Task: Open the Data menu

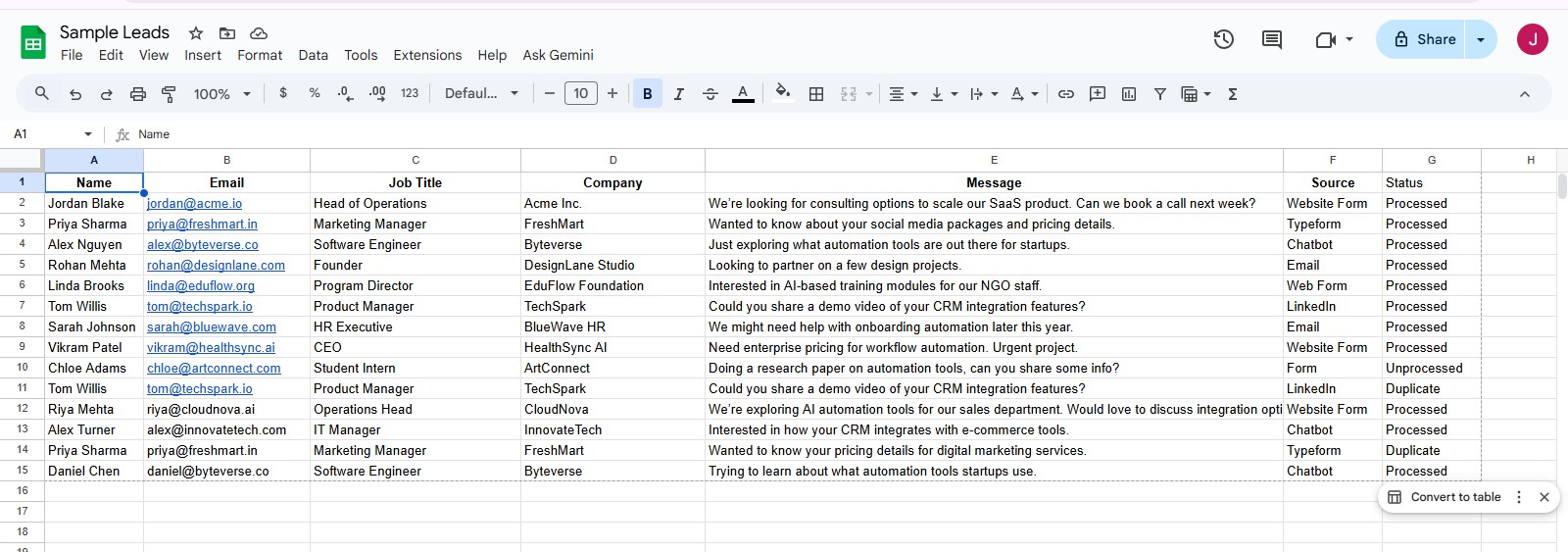Action: pyautogui.click(x=313, y=55)
